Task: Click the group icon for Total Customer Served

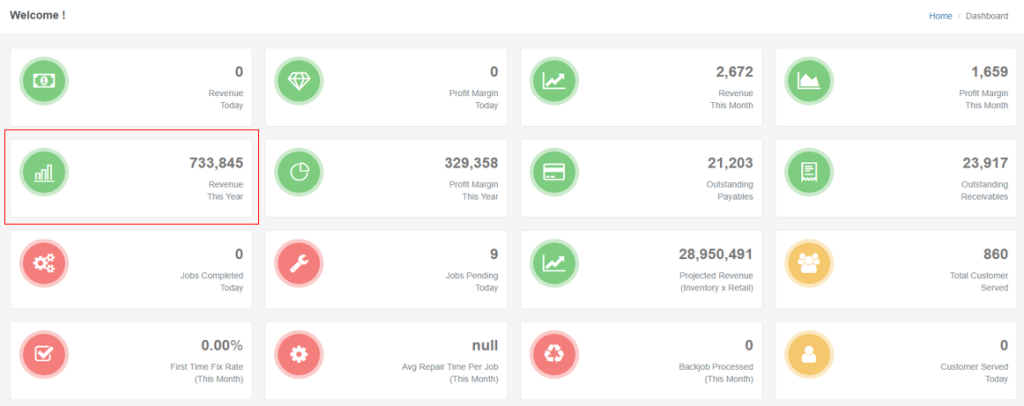Action: (809, 264)
